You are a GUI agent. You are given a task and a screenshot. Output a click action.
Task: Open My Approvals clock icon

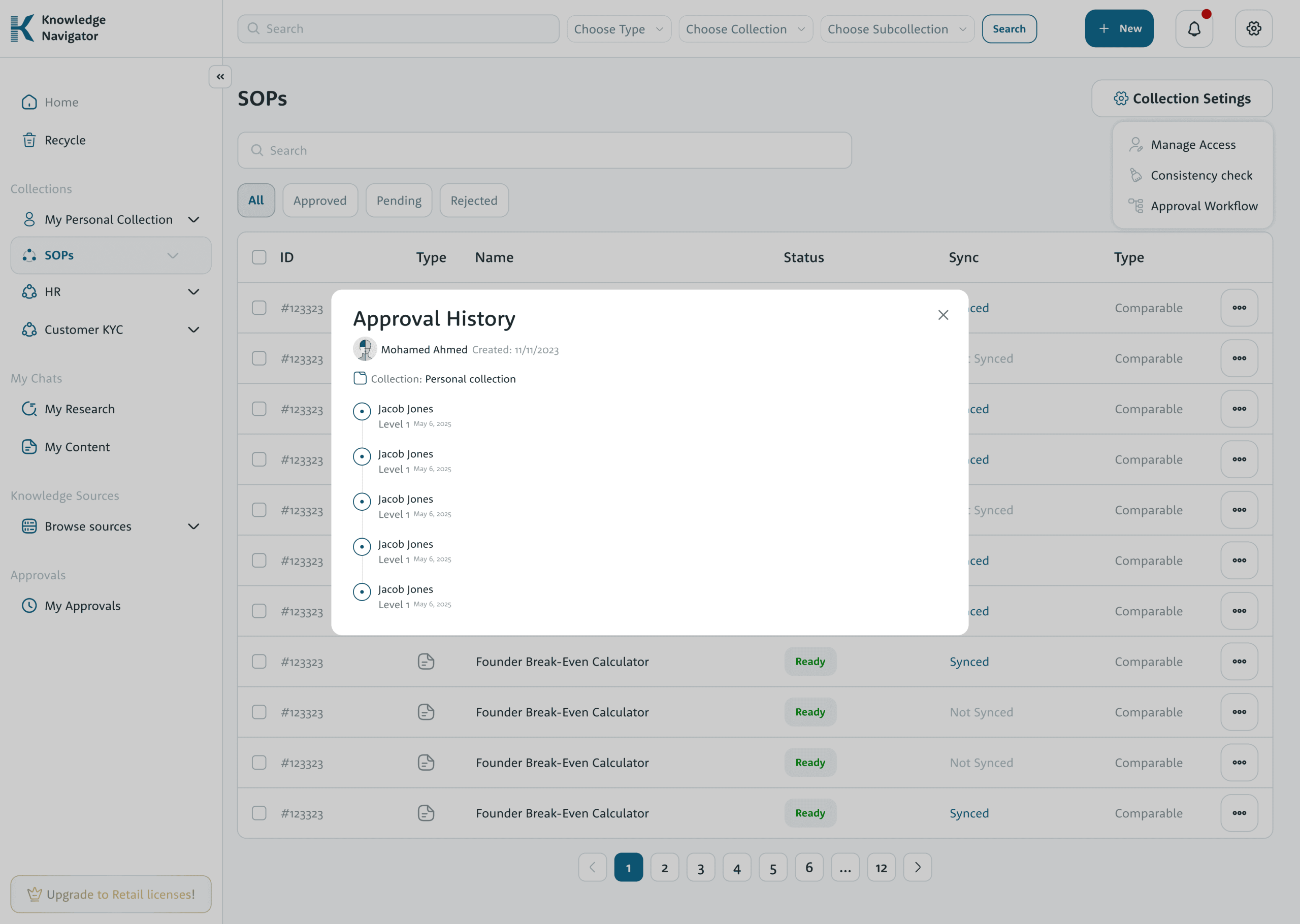(29, 605)
